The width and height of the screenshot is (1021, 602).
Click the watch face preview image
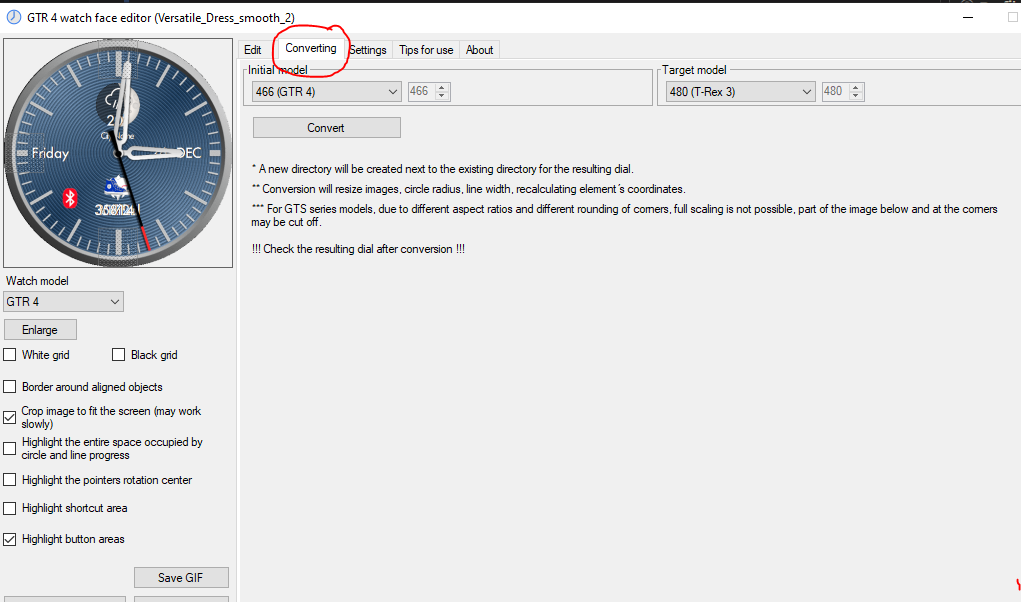click(x=118, y=153)
